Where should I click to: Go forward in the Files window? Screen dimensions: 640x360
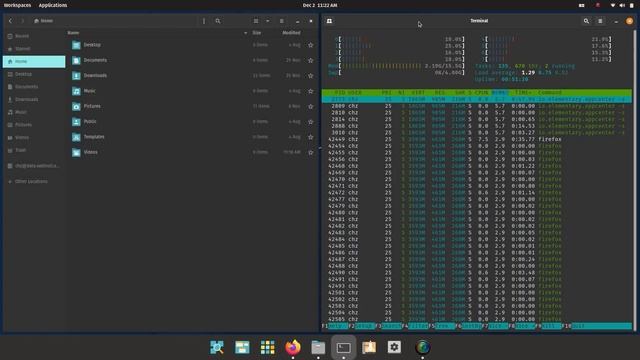[23, 21]
